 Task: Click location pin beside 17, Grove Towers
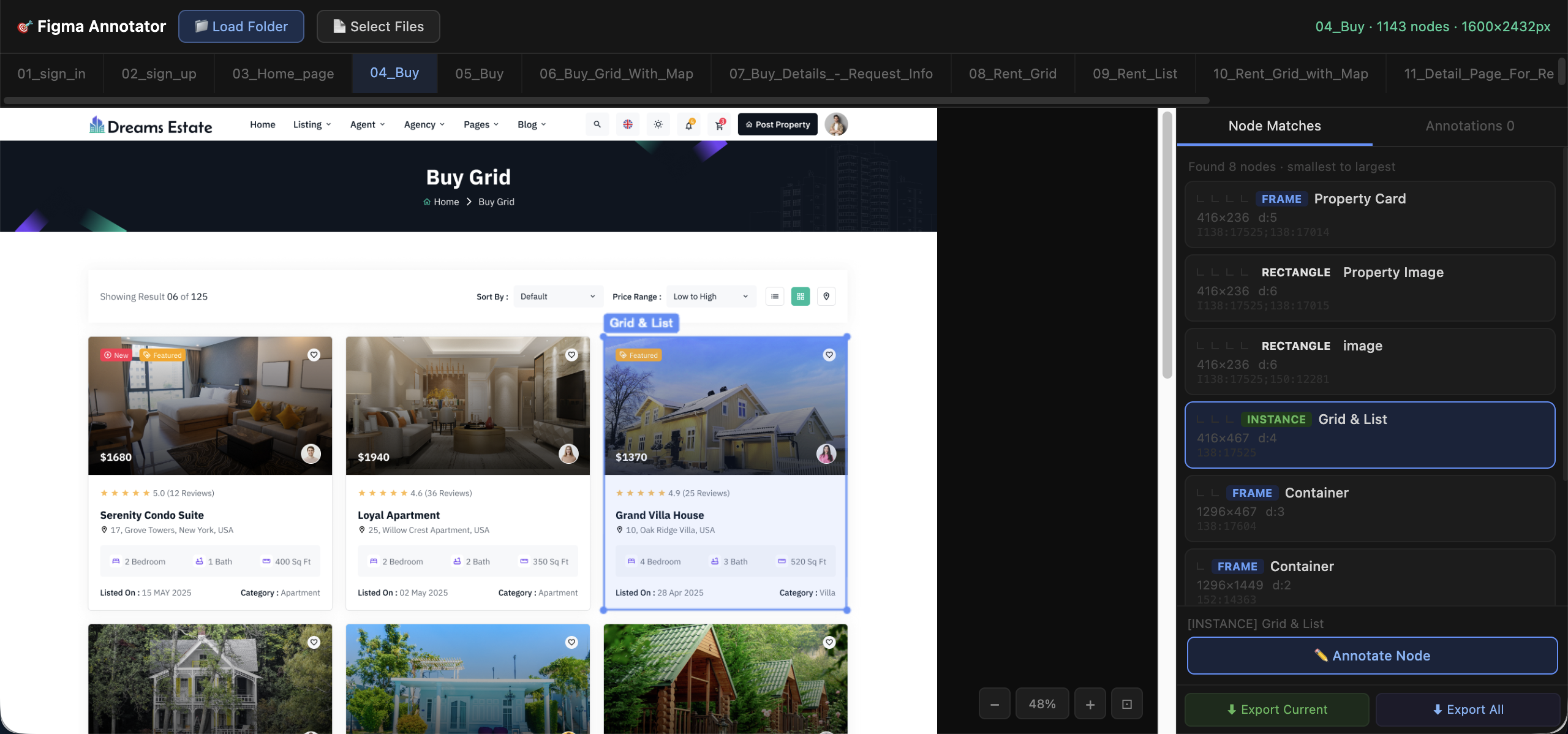104,530
